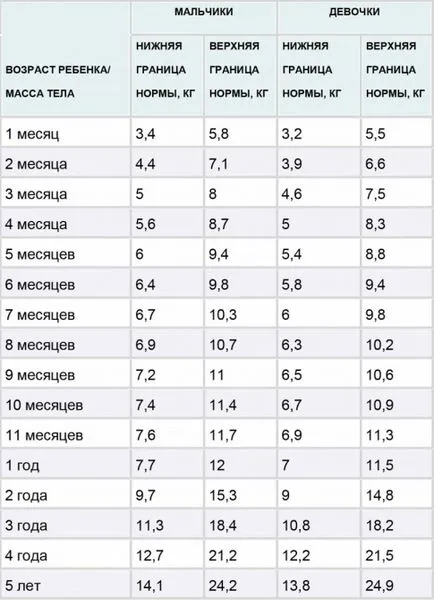Select the 4 года row label
This screenshot has width=434, height=600.
coord(26,556)
